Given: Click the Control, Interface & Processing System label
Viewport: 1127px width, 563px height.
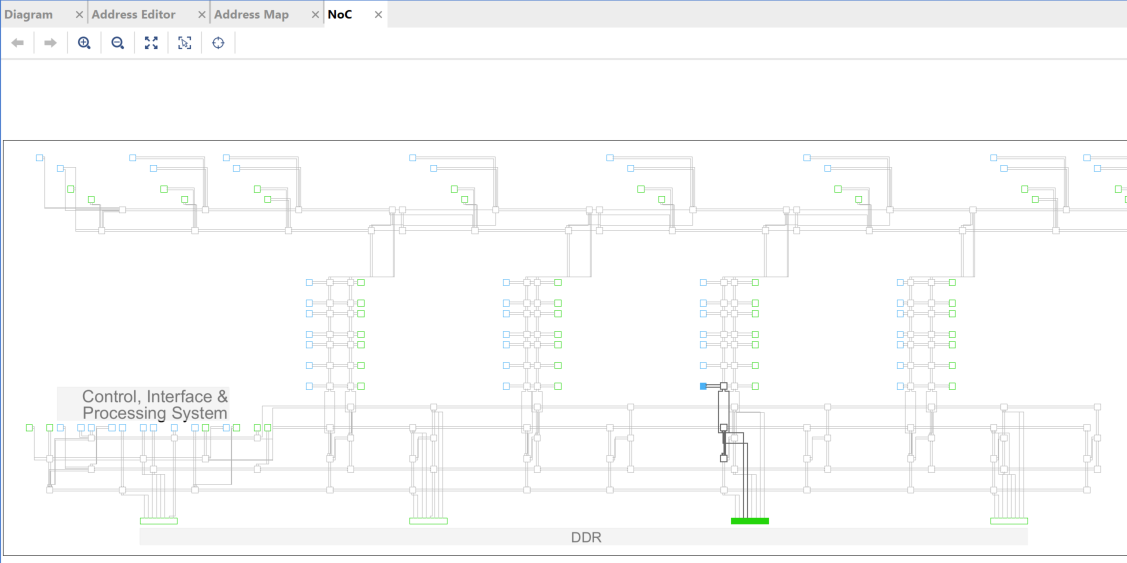Looking at the screenshot, I should click(155, 404).
